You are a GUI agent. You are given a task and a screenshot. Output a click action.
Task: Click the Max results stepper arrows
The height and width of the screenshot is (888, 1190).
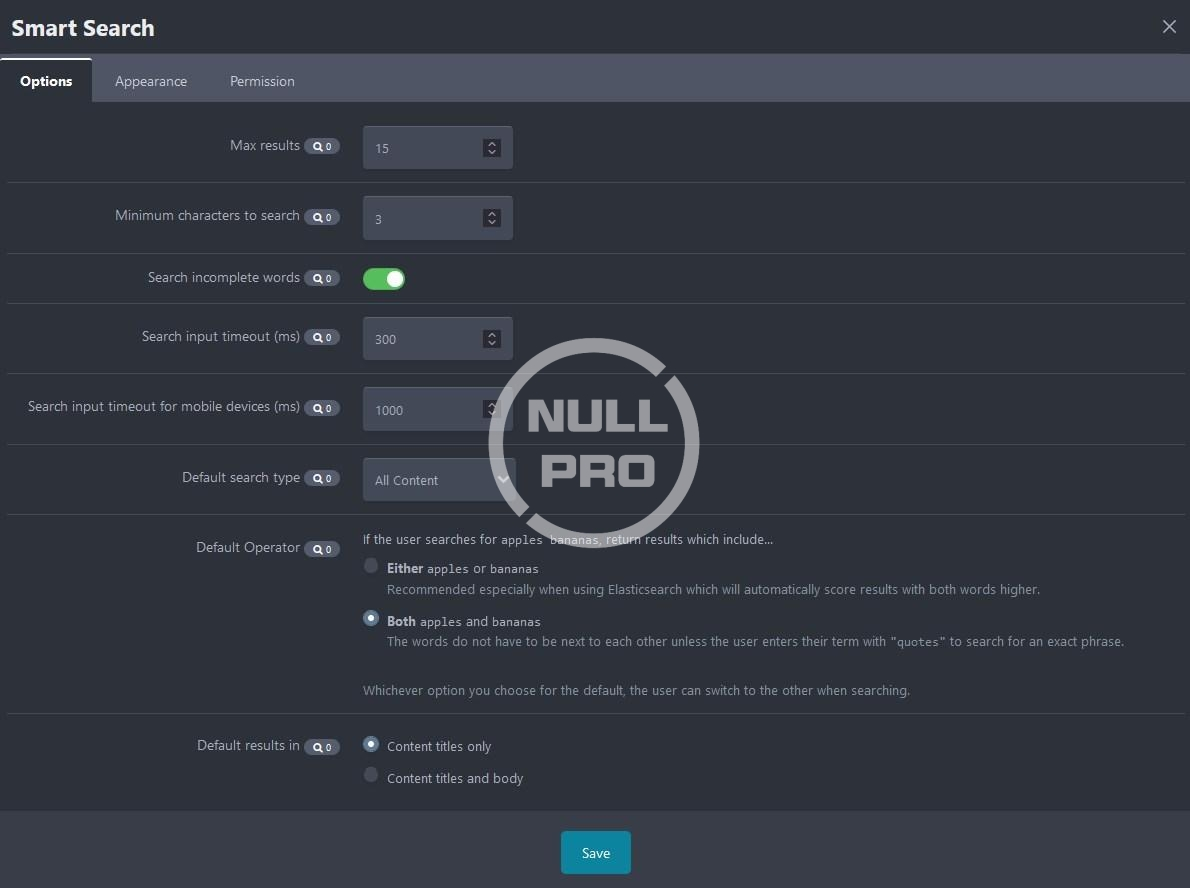point(491,148)
